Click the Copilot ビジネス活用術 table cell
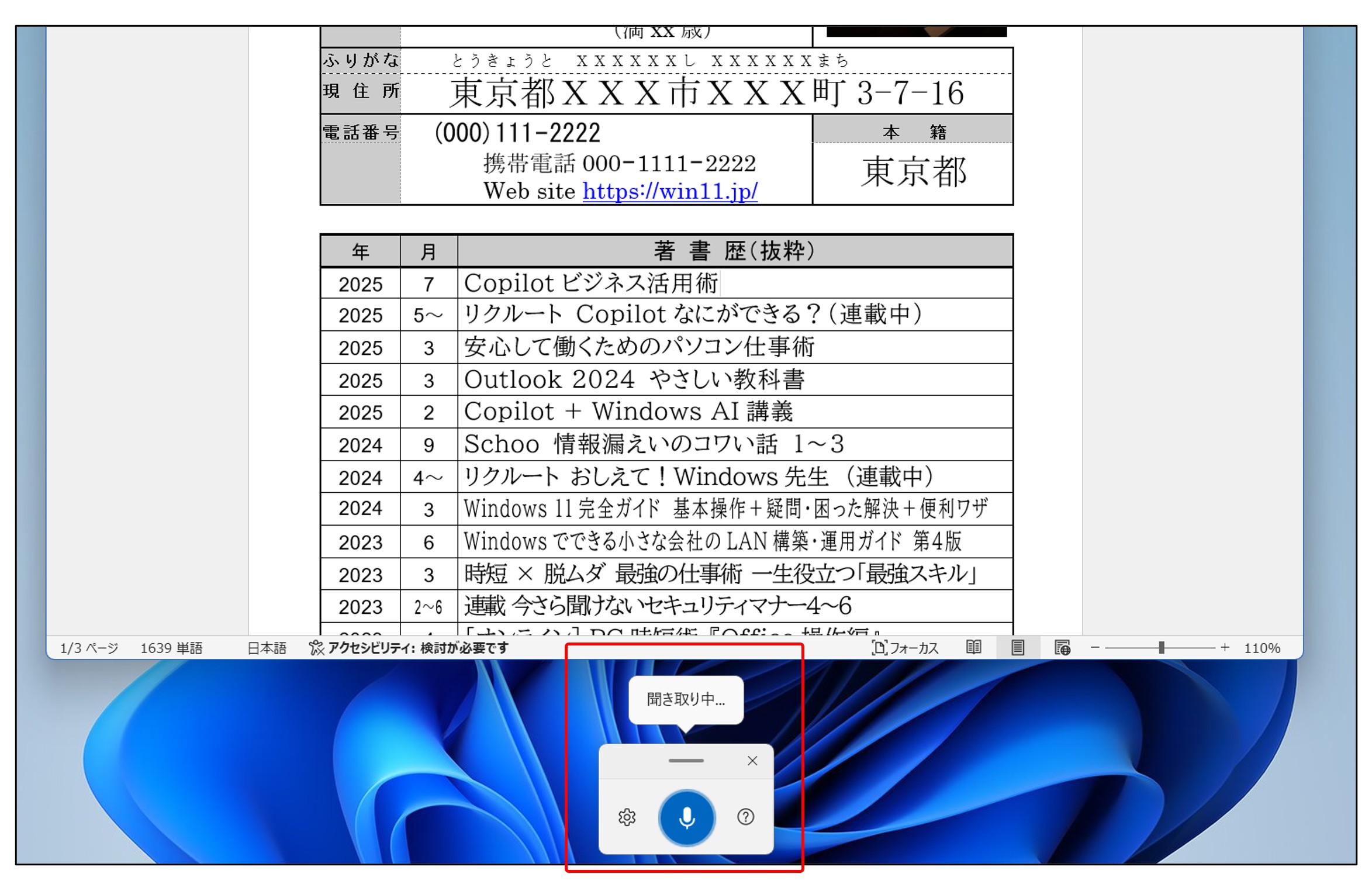The height and width of the screenshot is (891, 1372). [x=590, y=284]
